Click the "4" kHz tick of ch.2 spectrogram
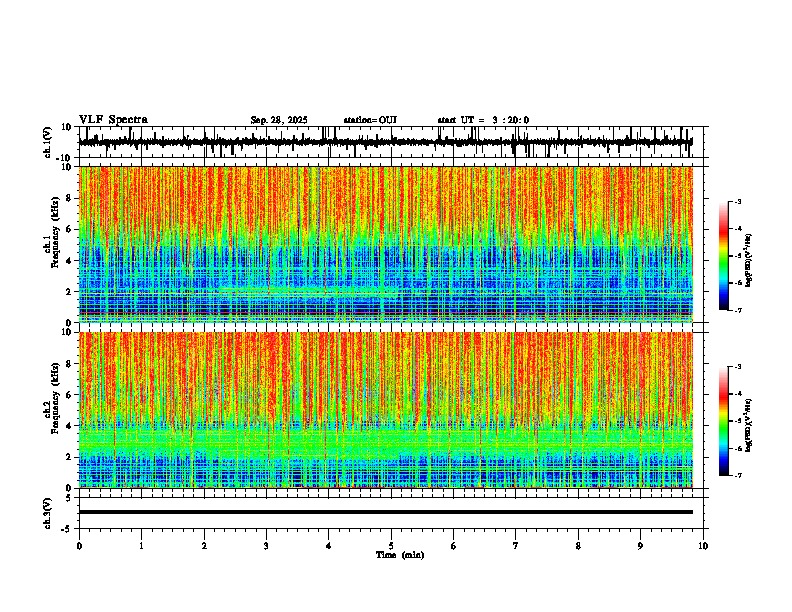 click(x=70, y=427)
